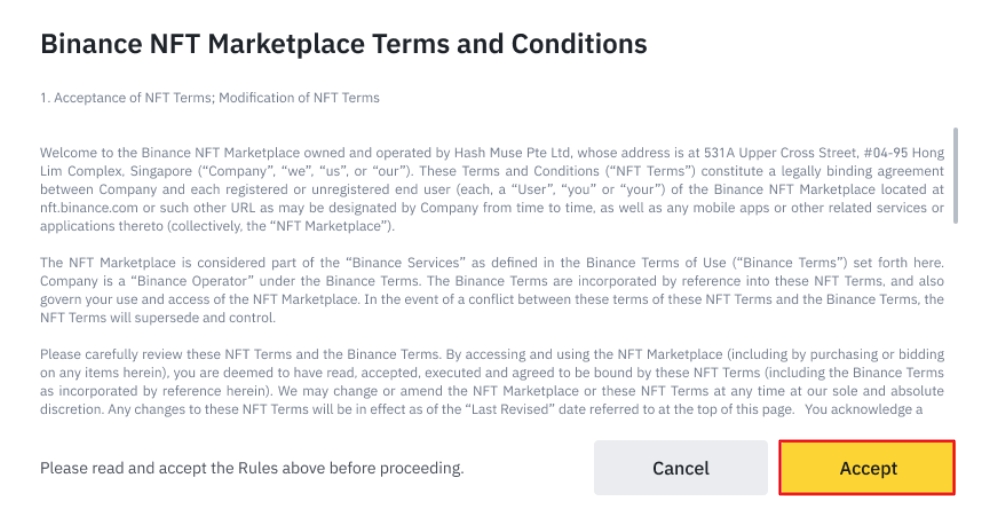Select the "1. Acceptance of NFT Terms" heading

pos(209,98)
